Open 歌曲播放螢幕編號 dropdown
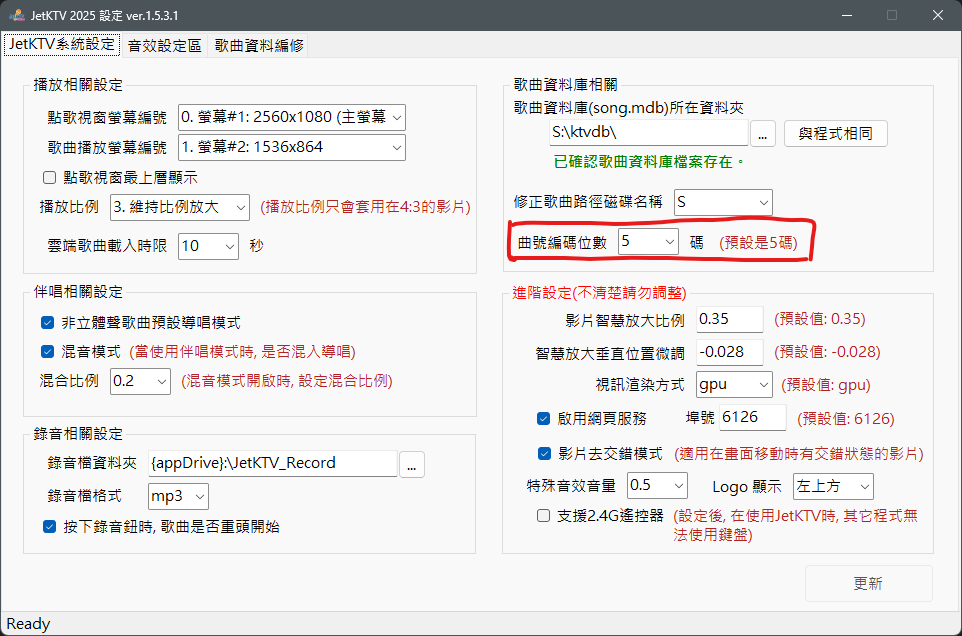This screenshot has height=636, width=962. [x=292, y=147]
